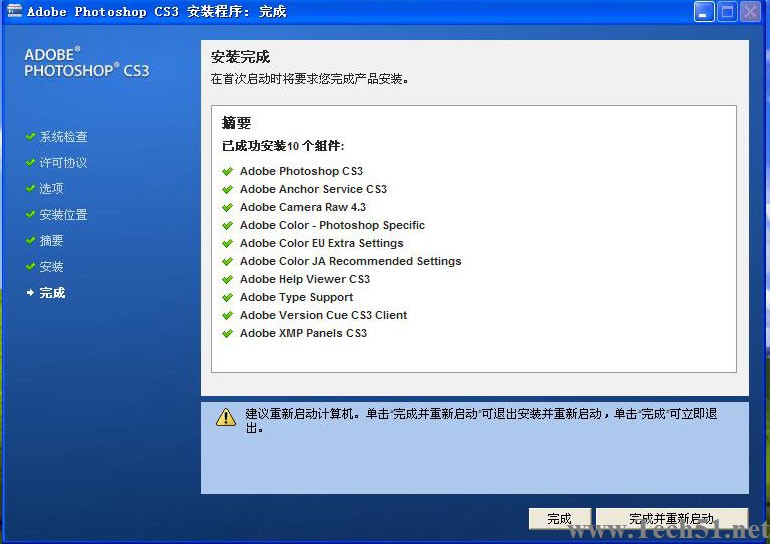Select the 许可协议 step in sidebar
Screen dimensions: 770x544
click(63, 163)
